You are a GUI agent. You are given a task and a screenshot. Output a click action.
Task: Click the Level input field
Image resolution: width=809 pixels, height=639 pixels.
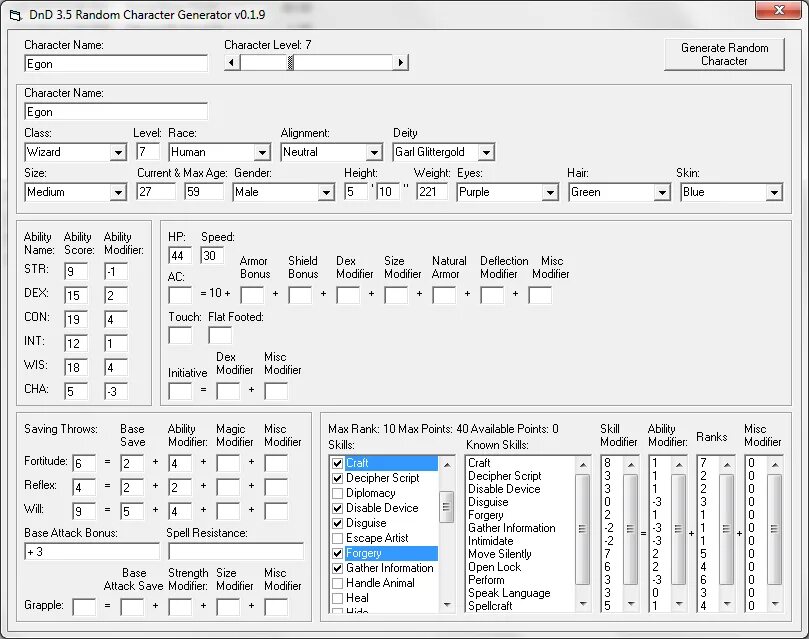coord(148,152)
